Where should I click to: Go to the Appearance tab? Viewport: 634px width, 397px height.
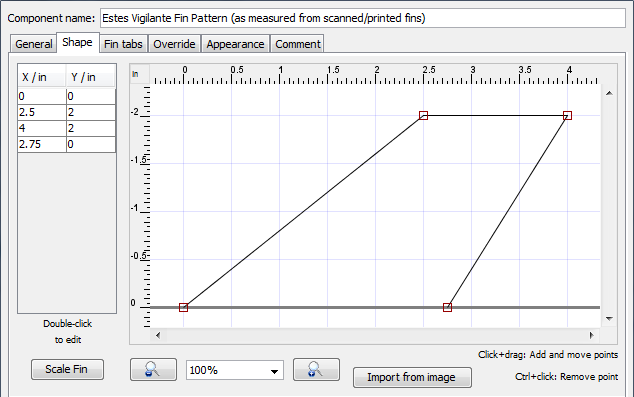tap(235, 44)
